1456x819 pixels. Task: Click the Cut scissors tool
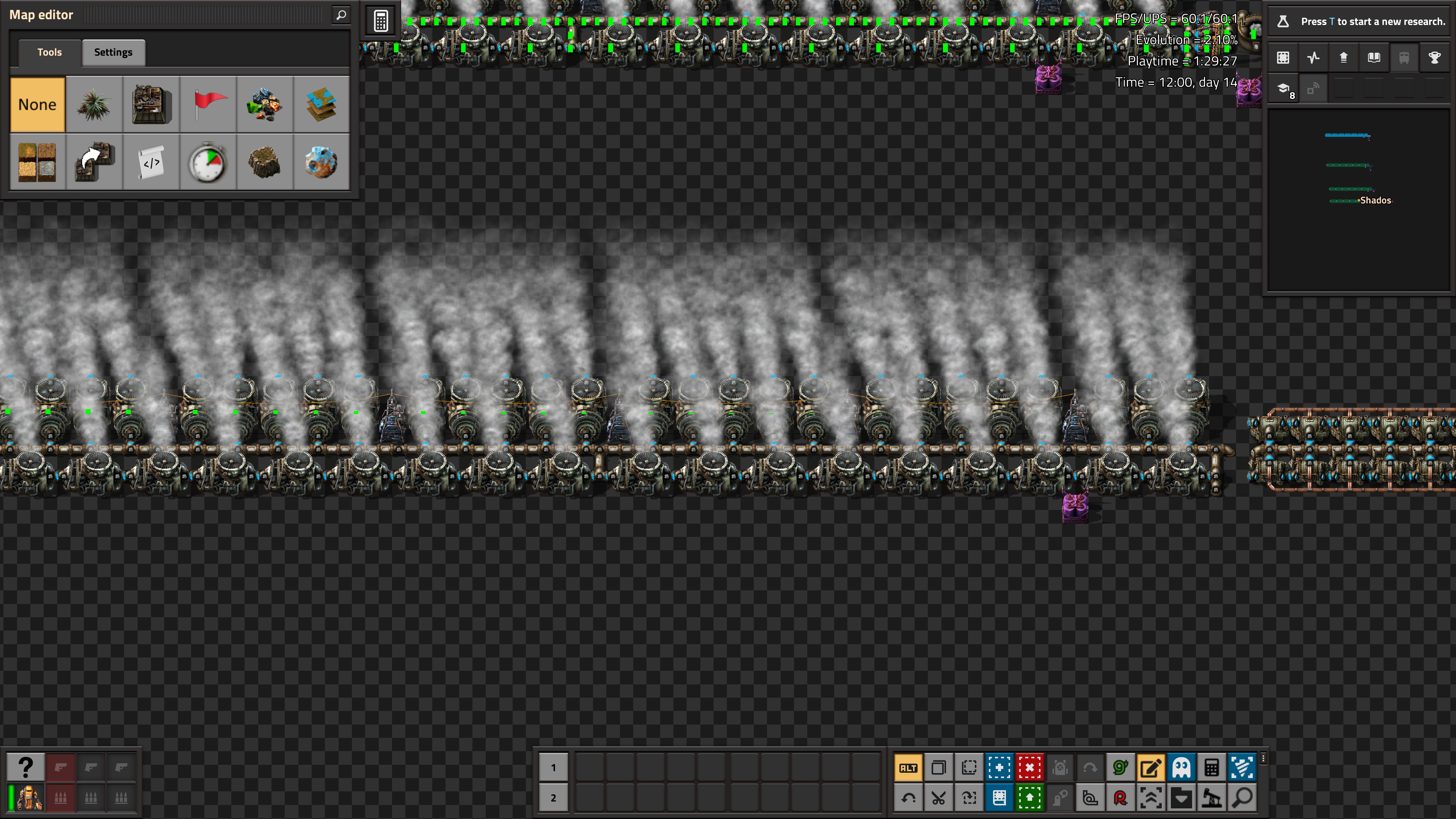point(938,798)
